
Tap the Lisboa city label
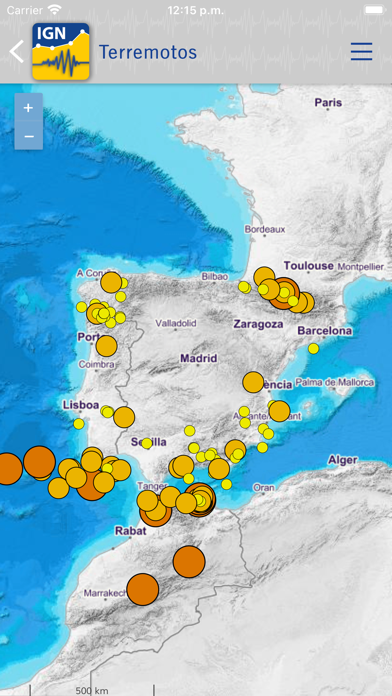pyautogui.click(x=81, y=405)
